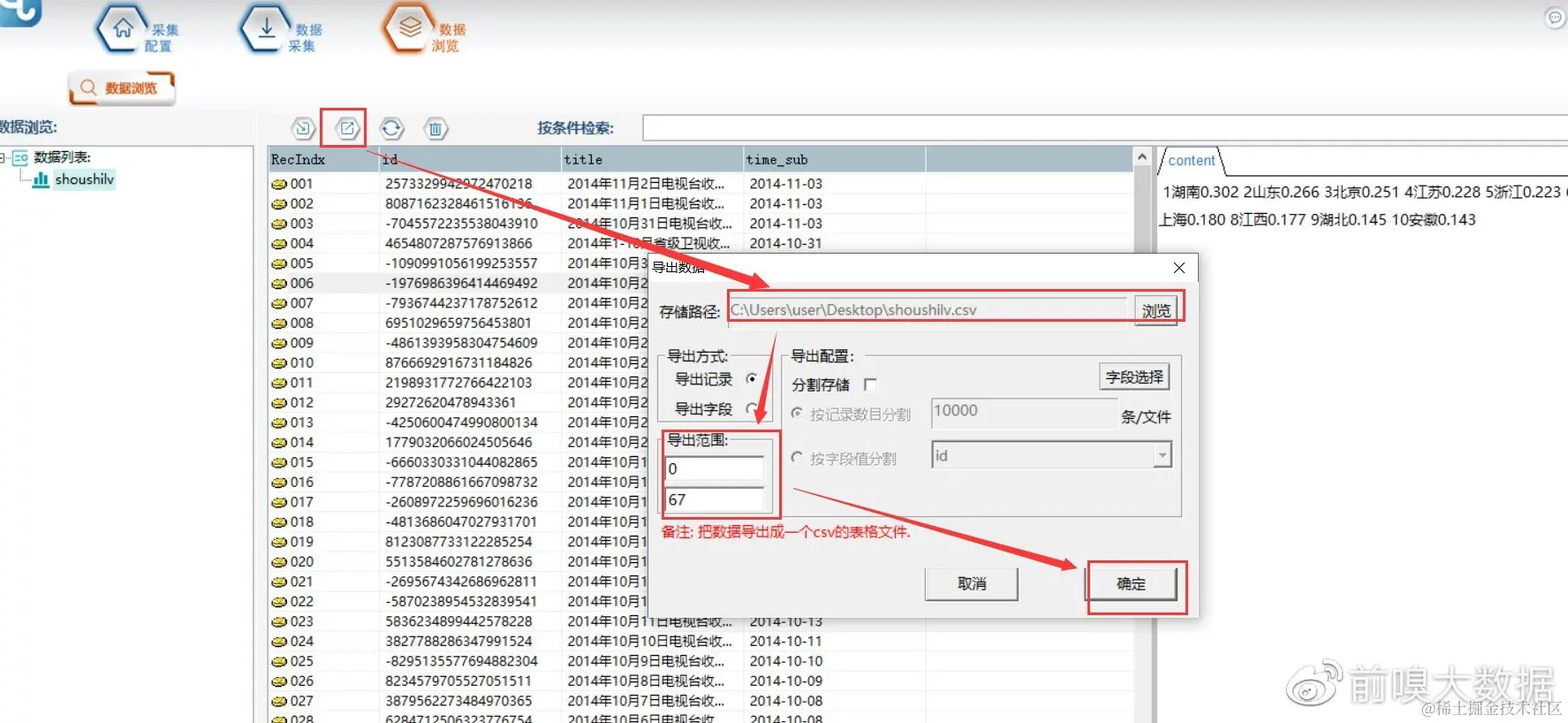Click record icon of row 018
1568x723 pixels.
[x=279, y=522]
